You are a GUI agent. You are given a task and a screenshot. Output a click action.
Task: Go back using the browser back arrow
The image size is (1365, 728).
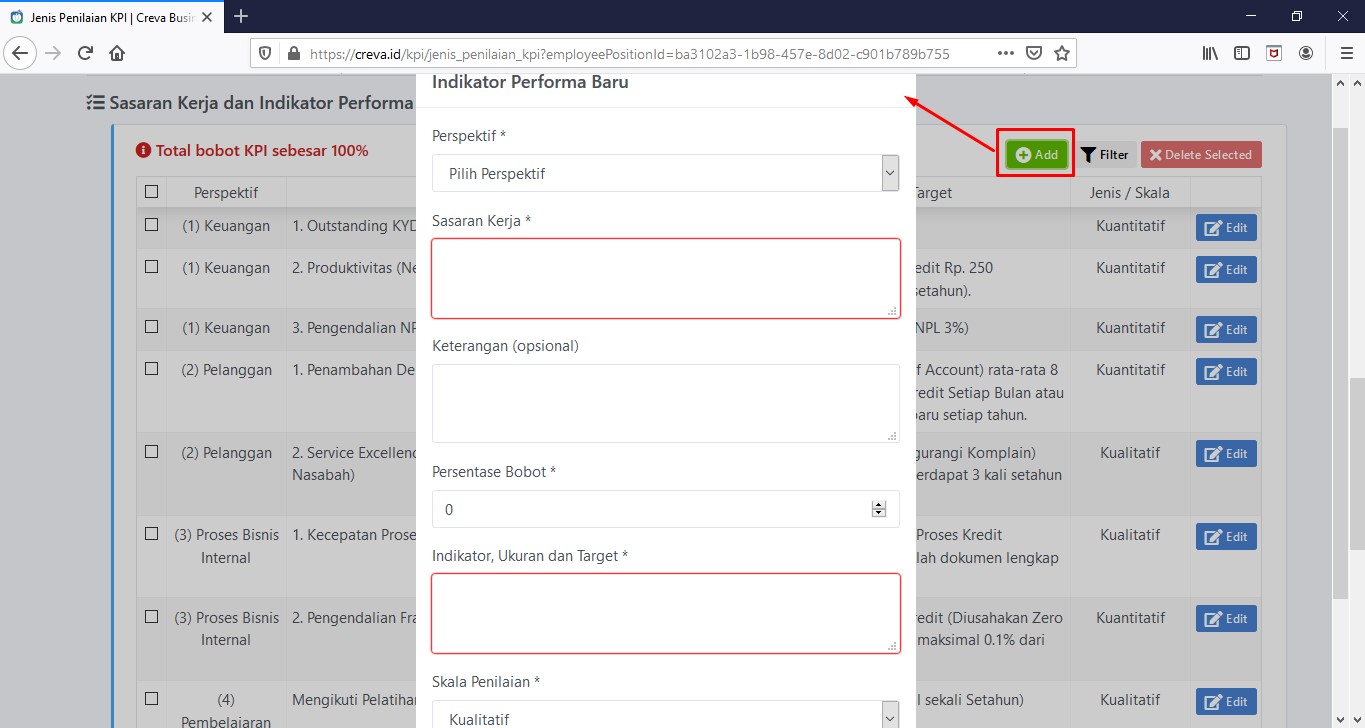pos(21,53)
